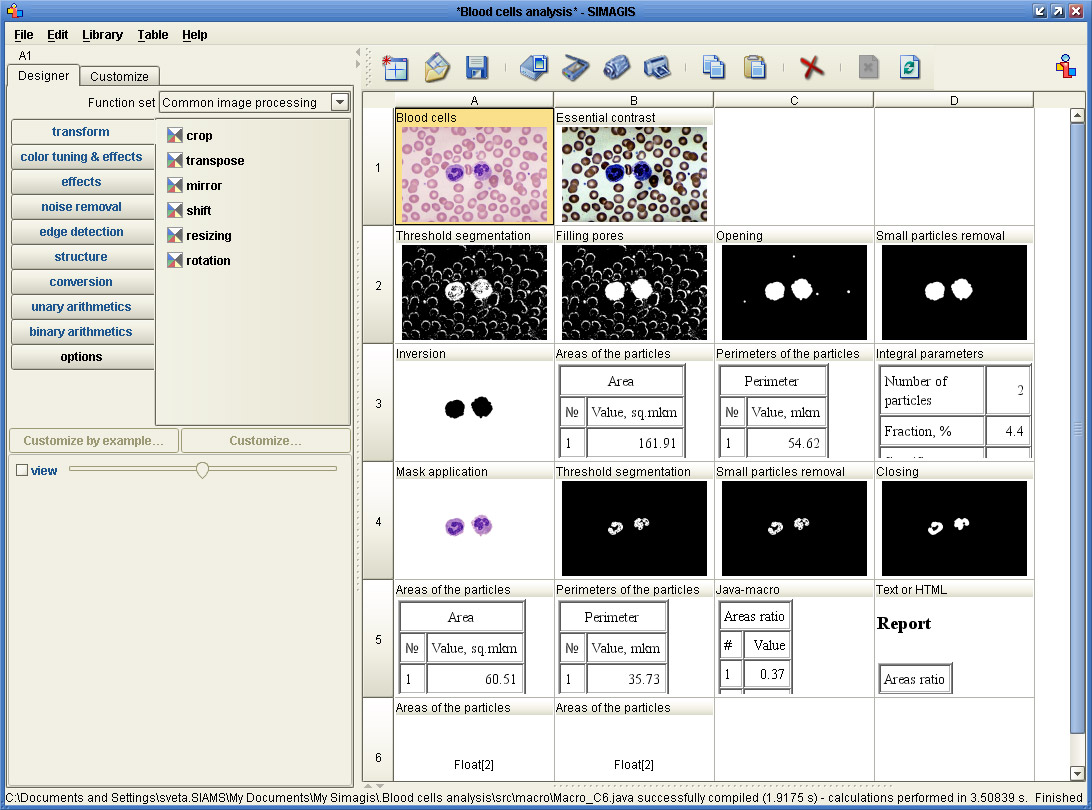Open the Function set dropdown
The width and height of the screenshot is (1092, 810).
[340, 102]
